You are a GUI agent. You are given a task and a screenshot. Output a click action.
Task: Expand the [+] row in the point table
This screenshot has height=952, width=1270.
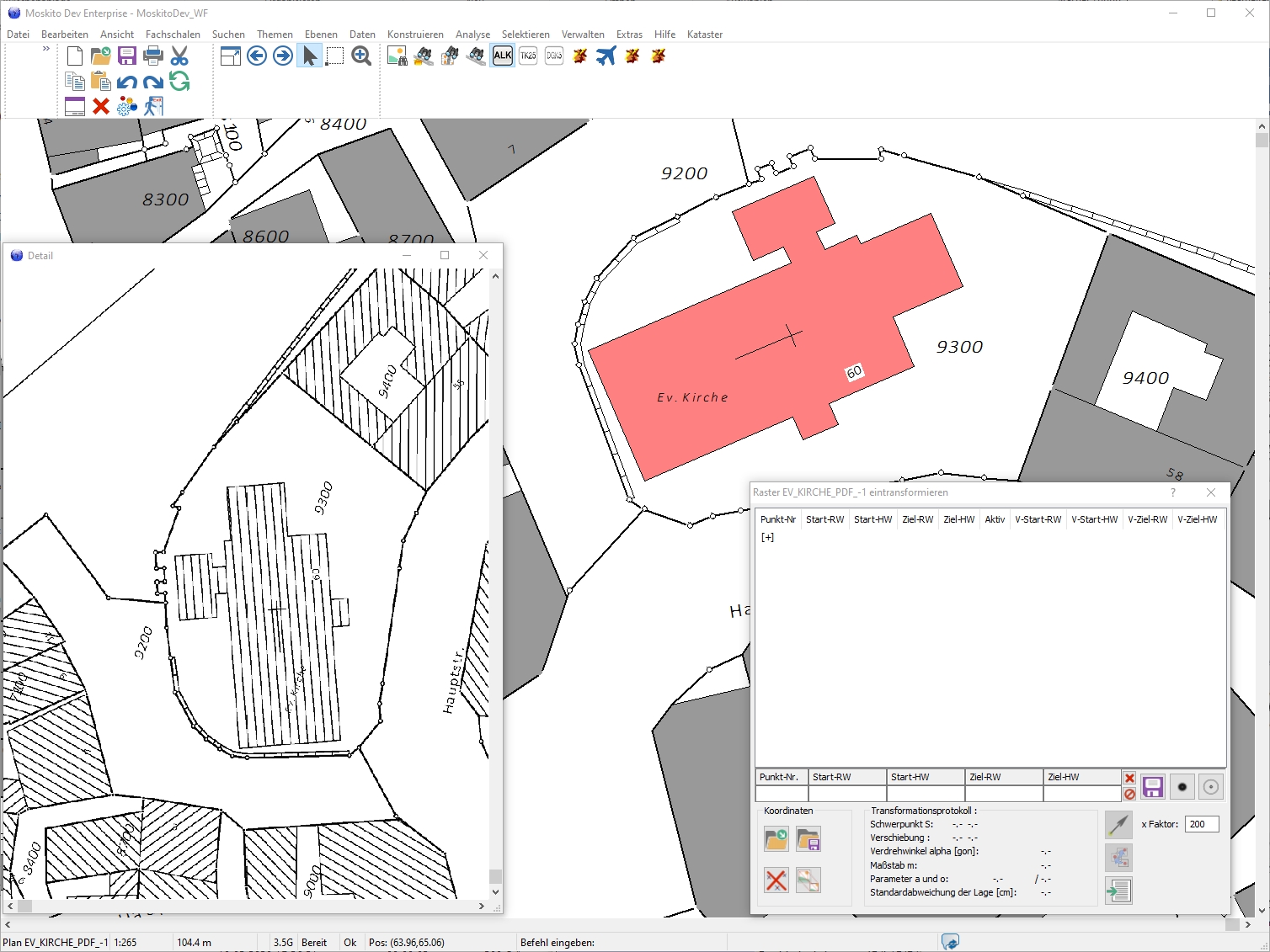tap(767, 537)
